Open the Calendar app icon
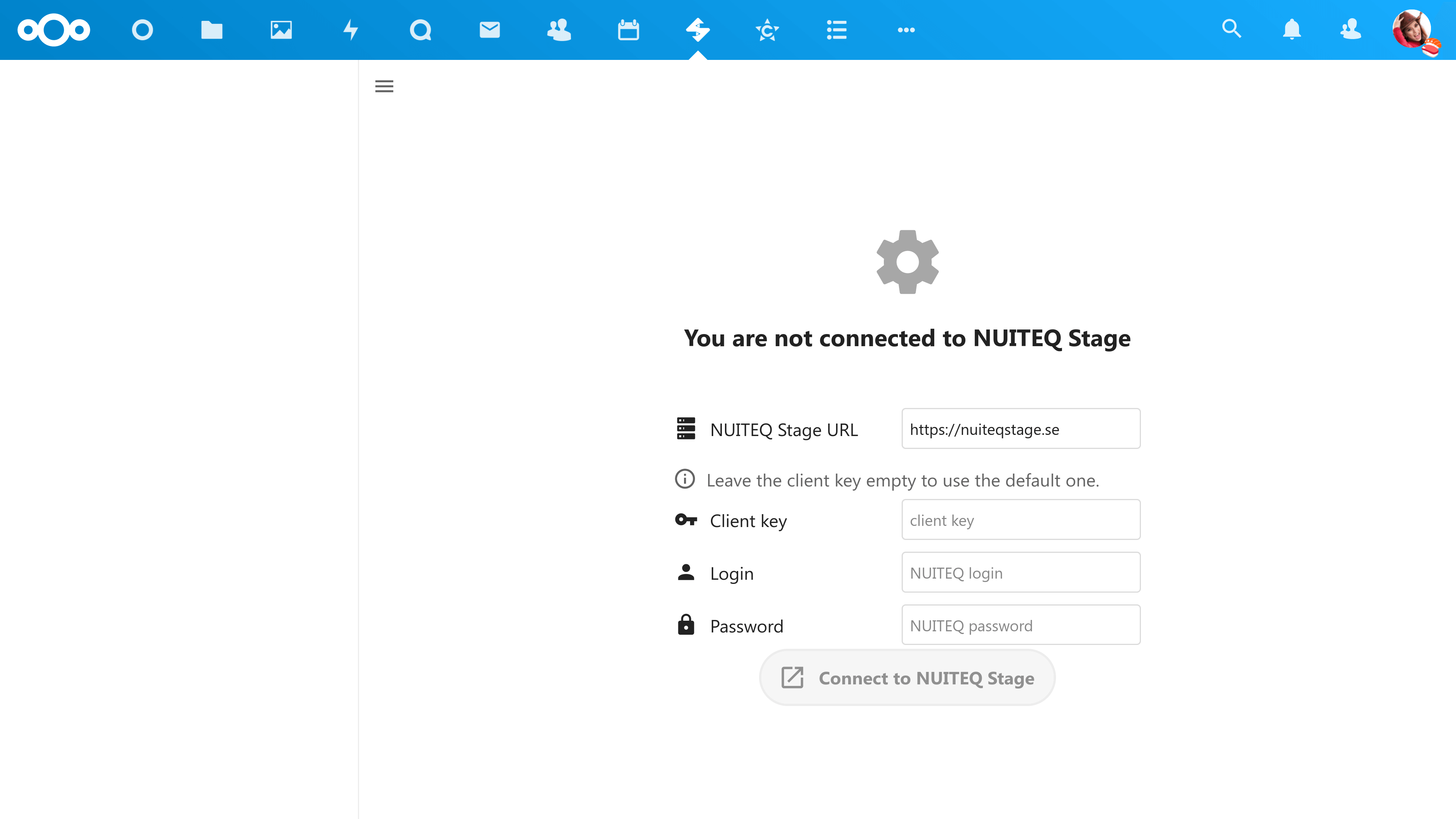 click(629, 30)
